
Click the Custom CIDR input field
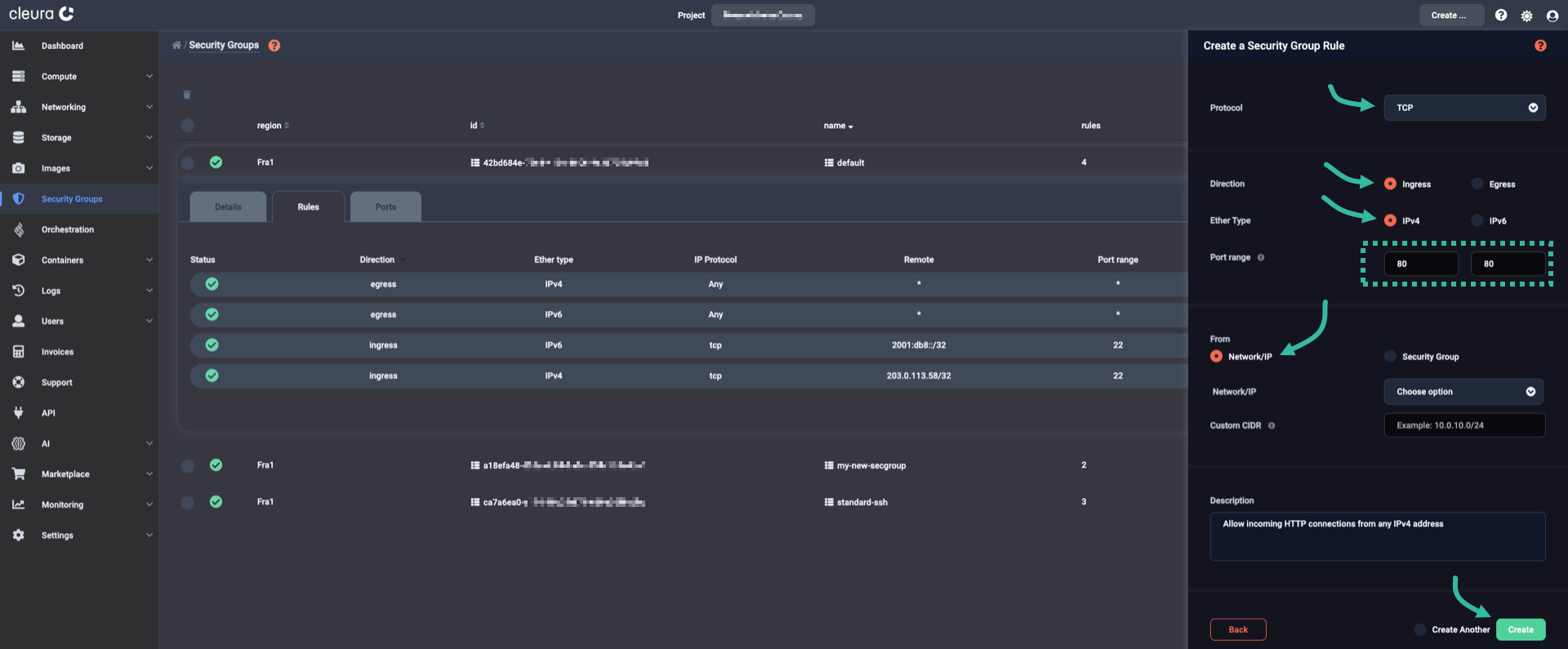click(1464, 425)
